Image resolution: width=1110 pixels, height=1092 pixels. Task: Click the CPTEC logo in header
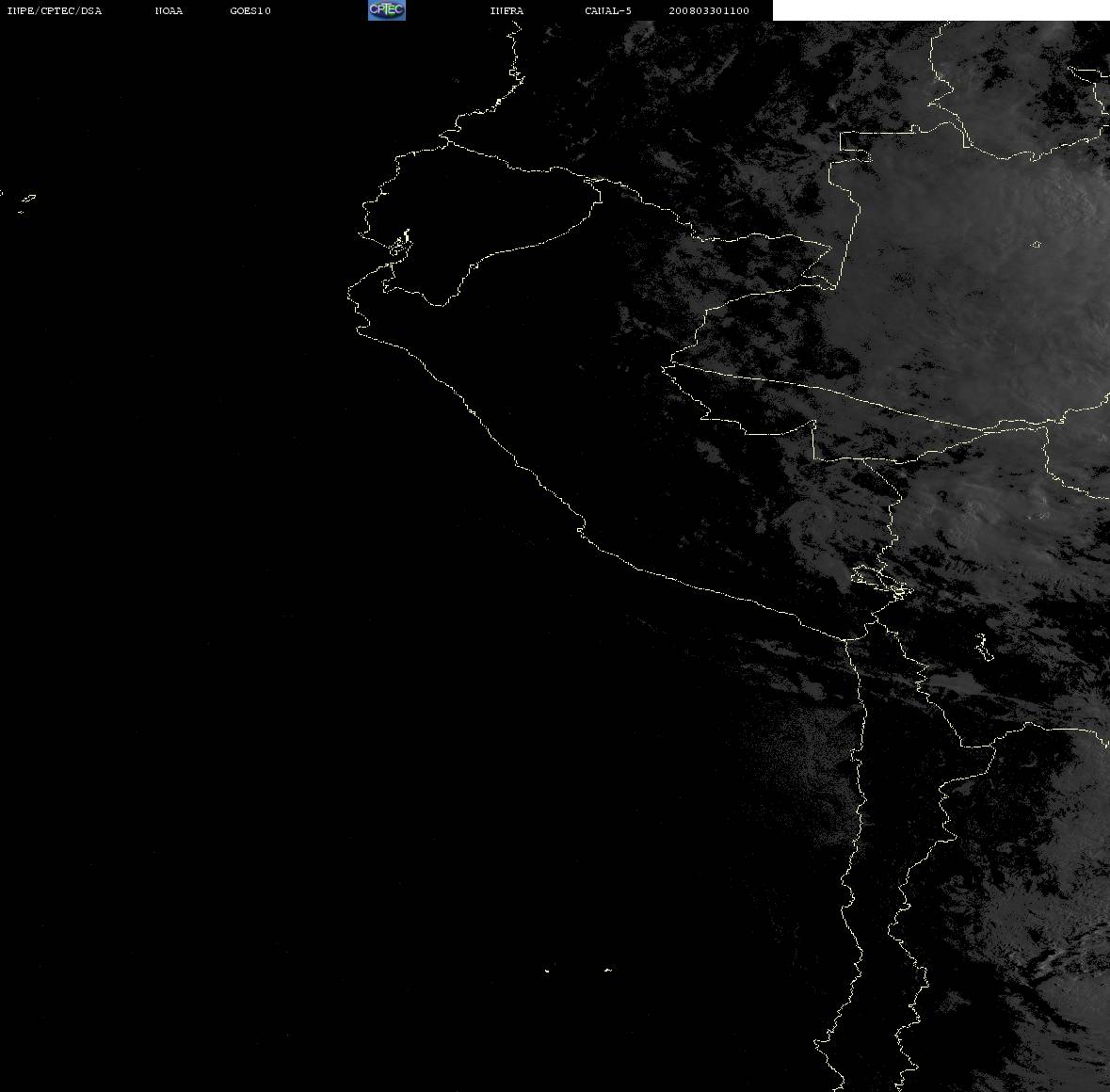[x=387, y=10]
